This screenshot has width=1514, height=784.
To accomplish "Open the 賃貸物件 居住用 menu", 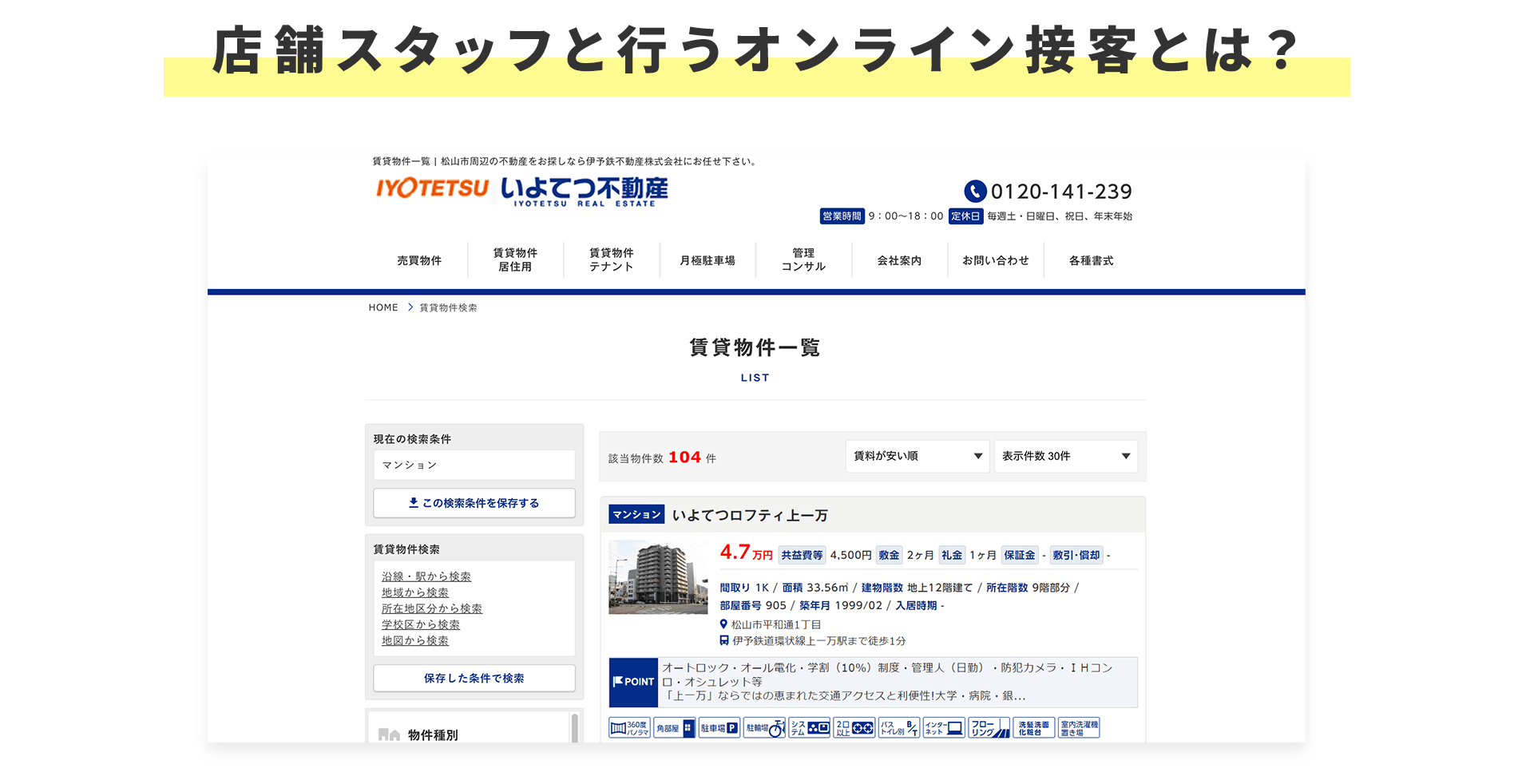I will pyautogui.click(x=515, y=259).
